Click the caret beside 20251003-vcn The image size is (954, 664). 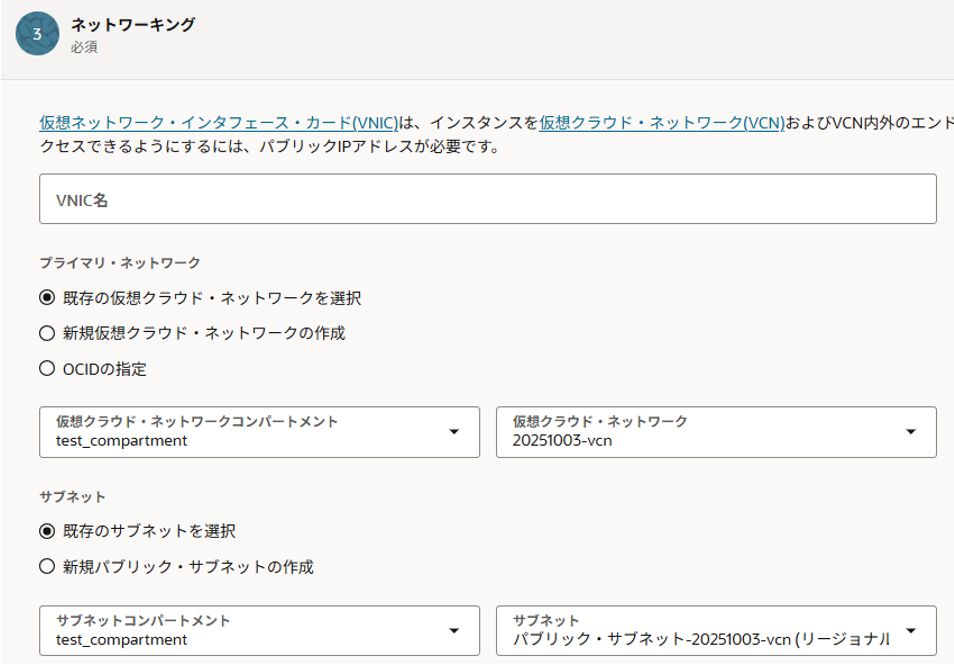(x=910, y=432)
